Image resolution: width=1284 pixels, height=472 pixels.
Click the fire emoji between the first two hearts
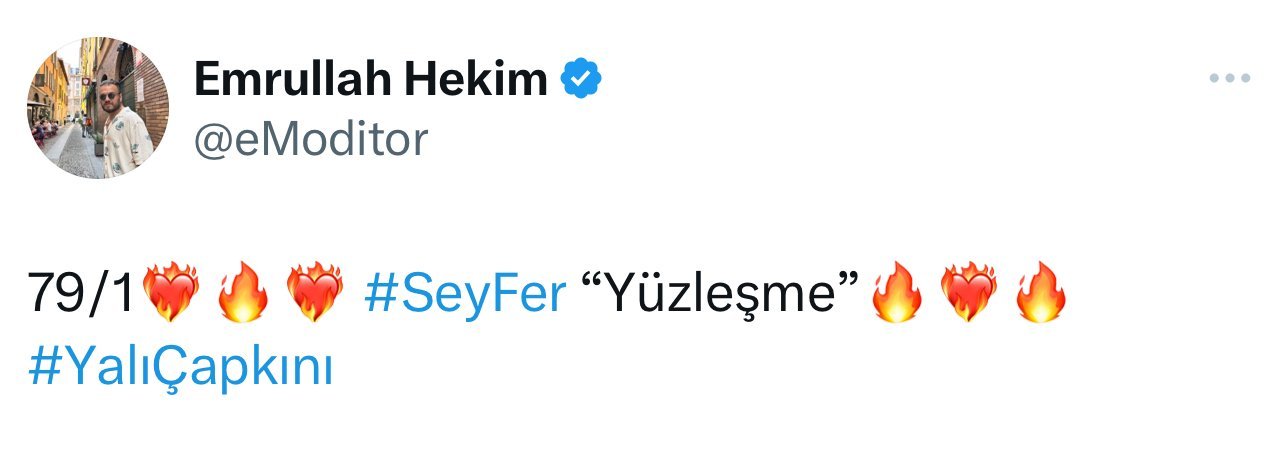(243, 295)
